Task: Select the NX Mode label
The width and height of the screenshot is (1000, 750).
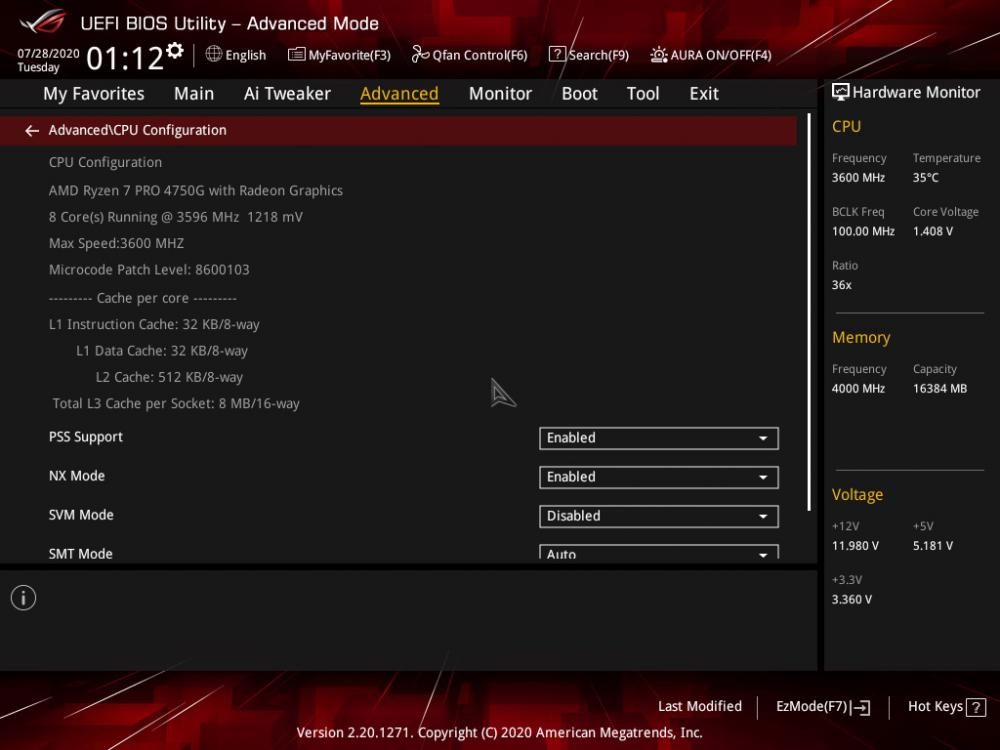Action: click(x=77, y=476)
